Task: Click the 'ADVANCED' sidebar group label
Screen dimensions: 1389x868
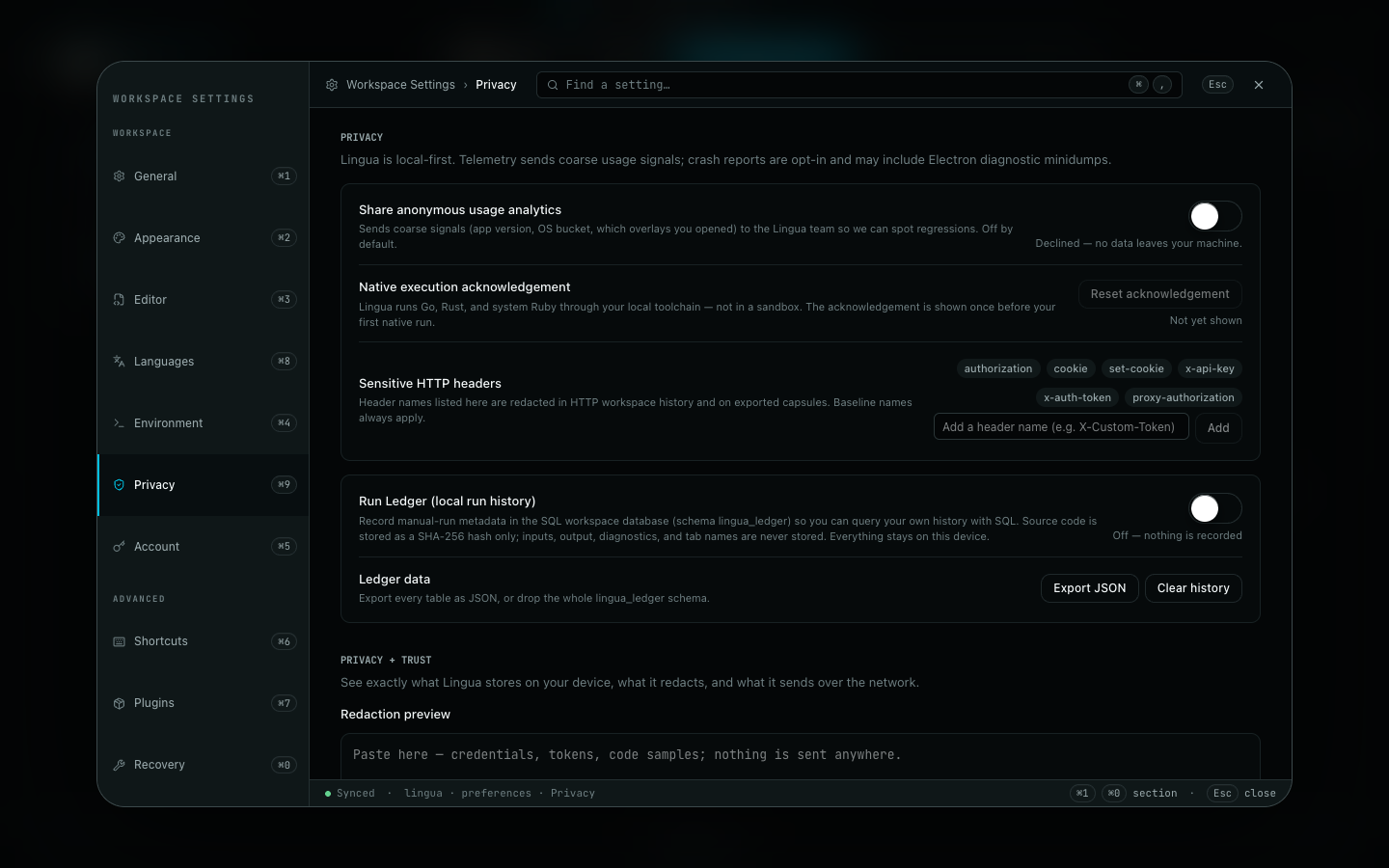Action: pos(139,599)
